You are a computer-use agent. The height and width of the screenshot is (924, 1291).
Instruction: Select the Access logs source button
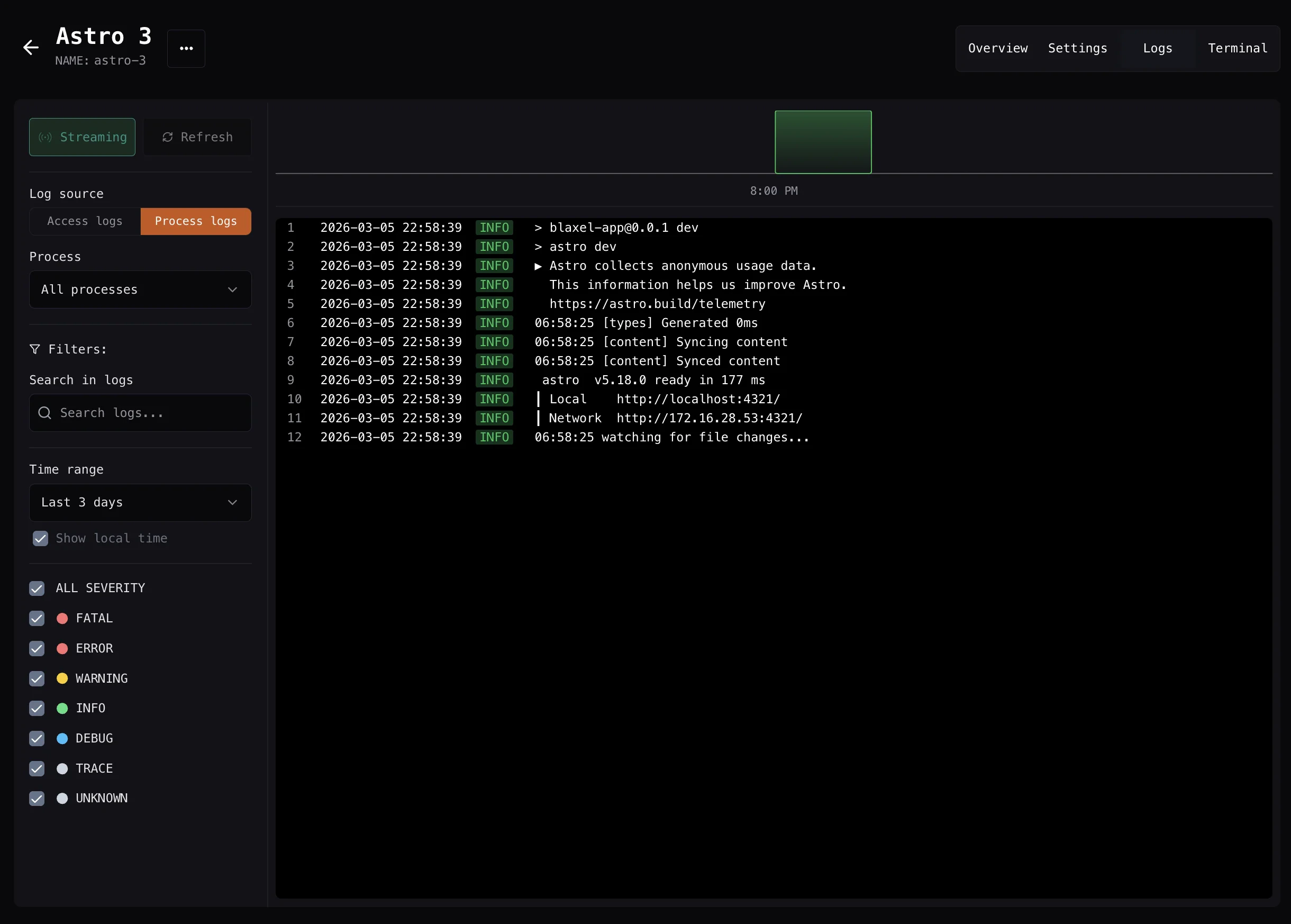click(84, 221)
